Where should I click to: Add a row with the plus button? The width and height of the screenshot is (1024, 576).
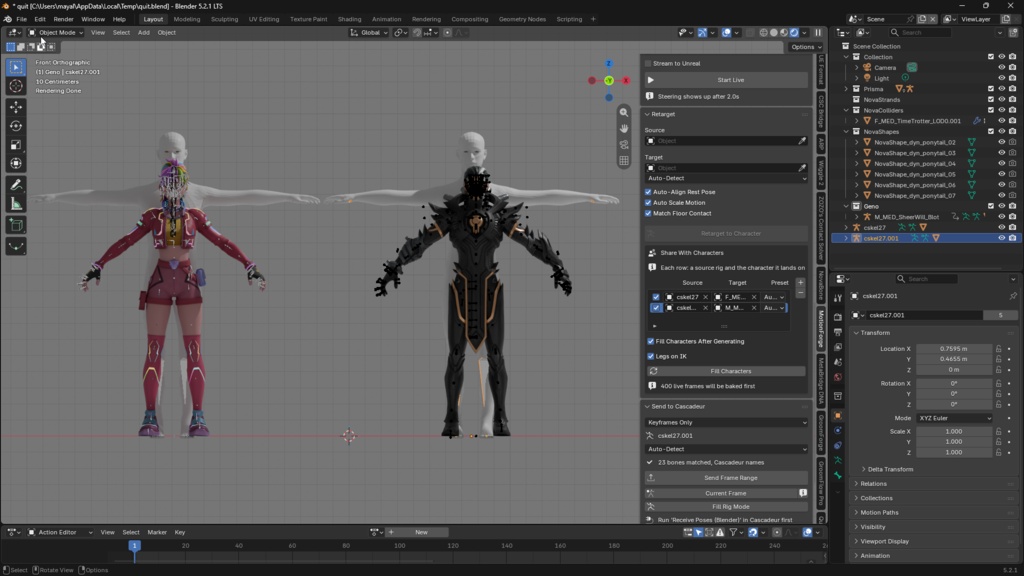800,283
